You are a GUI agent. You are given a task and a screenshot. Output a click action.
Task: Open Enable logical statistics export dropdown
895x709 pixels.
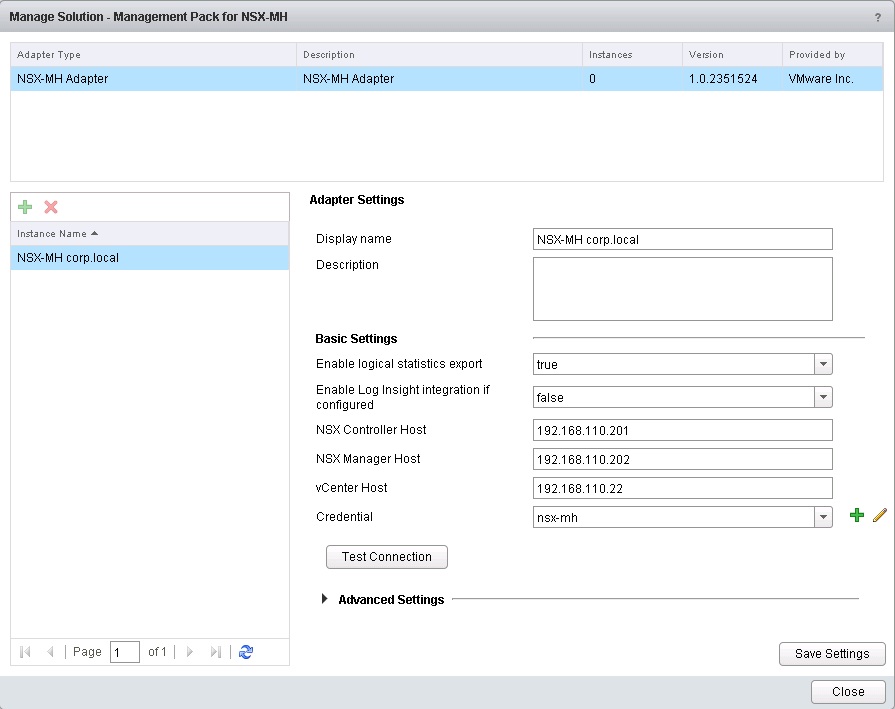(x=823, y=365)
